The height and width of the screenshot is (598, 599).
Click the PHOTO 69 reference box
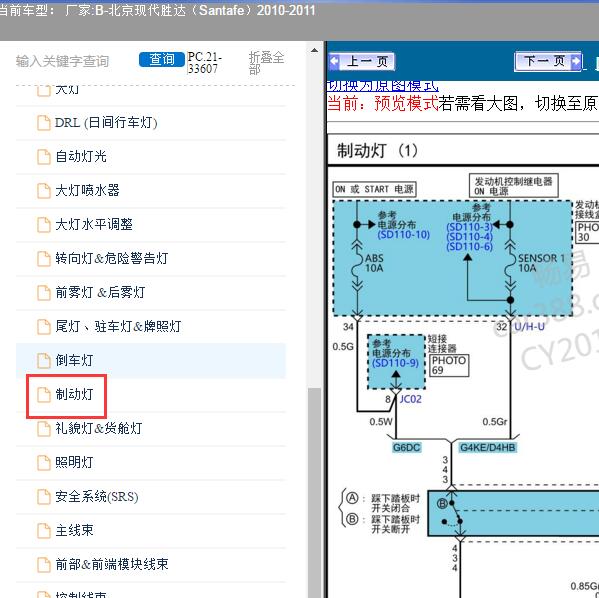pyautogui.click(x=449, y=365)
